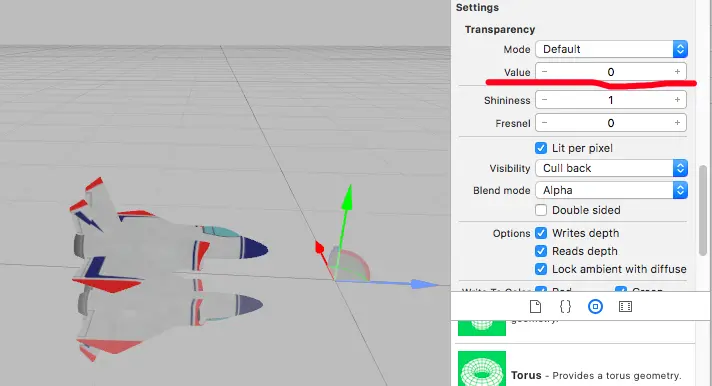
Task: Open the Transparency Mode dropdown
Action: pos(612,49)
